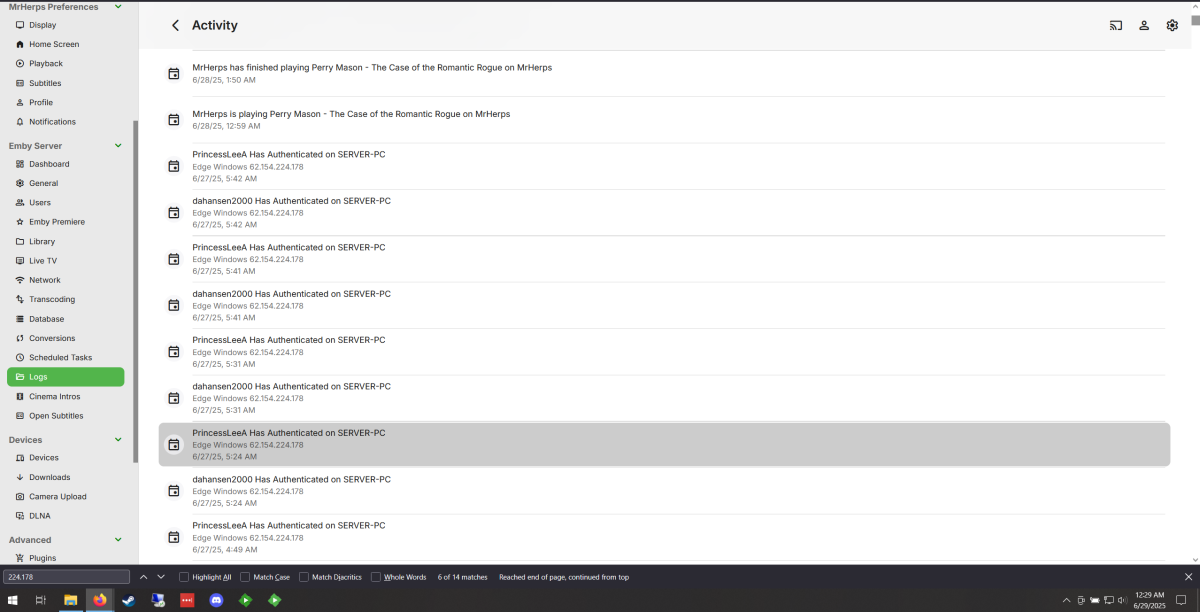Click the Database icon in sidebar
The height and width of the screenshot is (612, 1200).
[20, 319]
